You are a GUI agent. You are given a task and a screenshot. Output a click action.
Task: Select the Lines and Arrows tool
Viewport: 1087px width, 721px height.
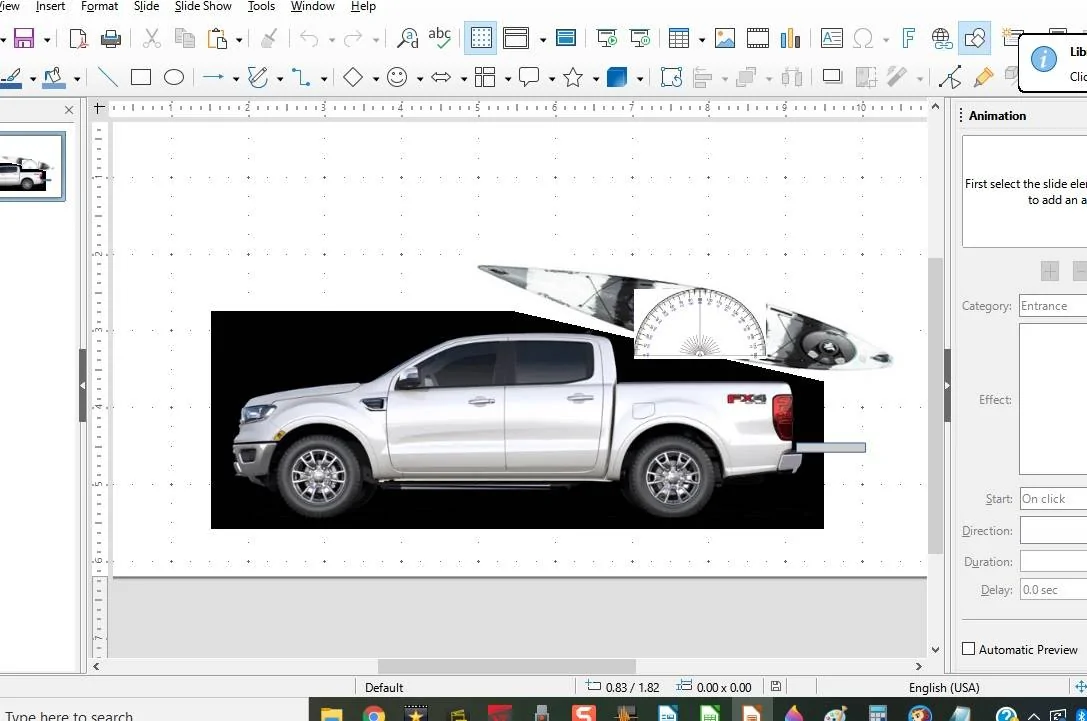pos(213,77)
